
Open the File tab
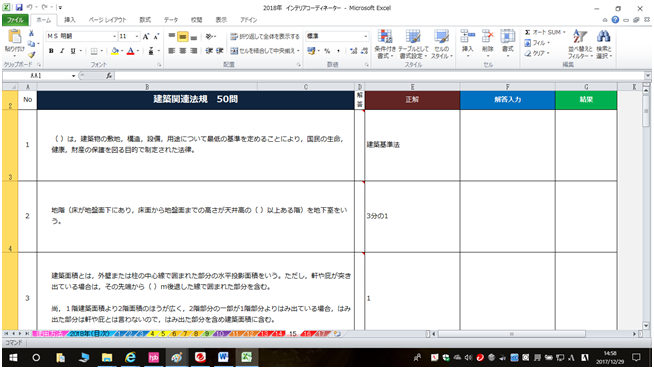15,20
